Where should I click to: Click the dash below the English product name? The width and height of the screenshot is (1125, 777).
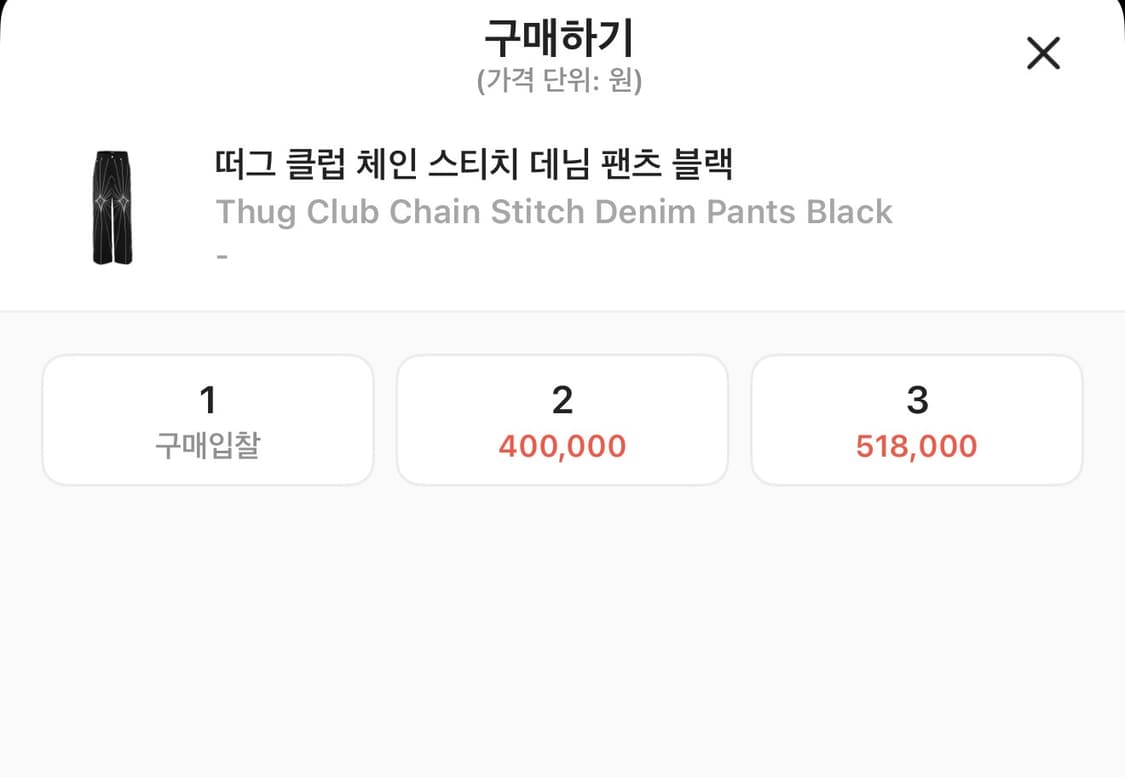pos(219,253)
